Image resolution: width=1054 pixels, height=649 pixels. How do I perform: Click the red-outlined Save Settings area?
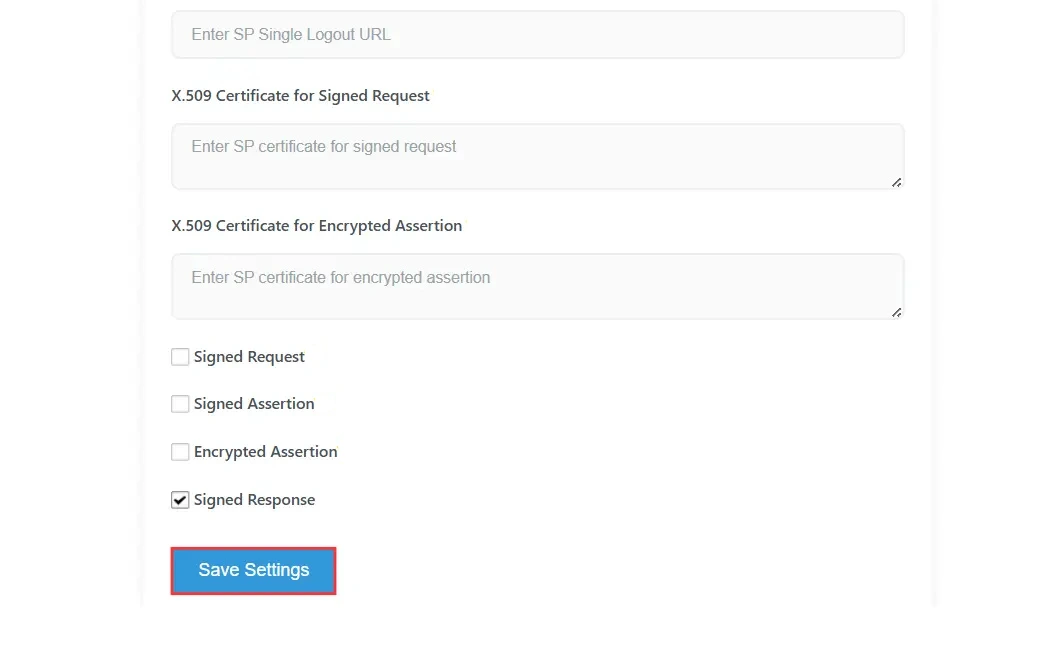[253, 569]
